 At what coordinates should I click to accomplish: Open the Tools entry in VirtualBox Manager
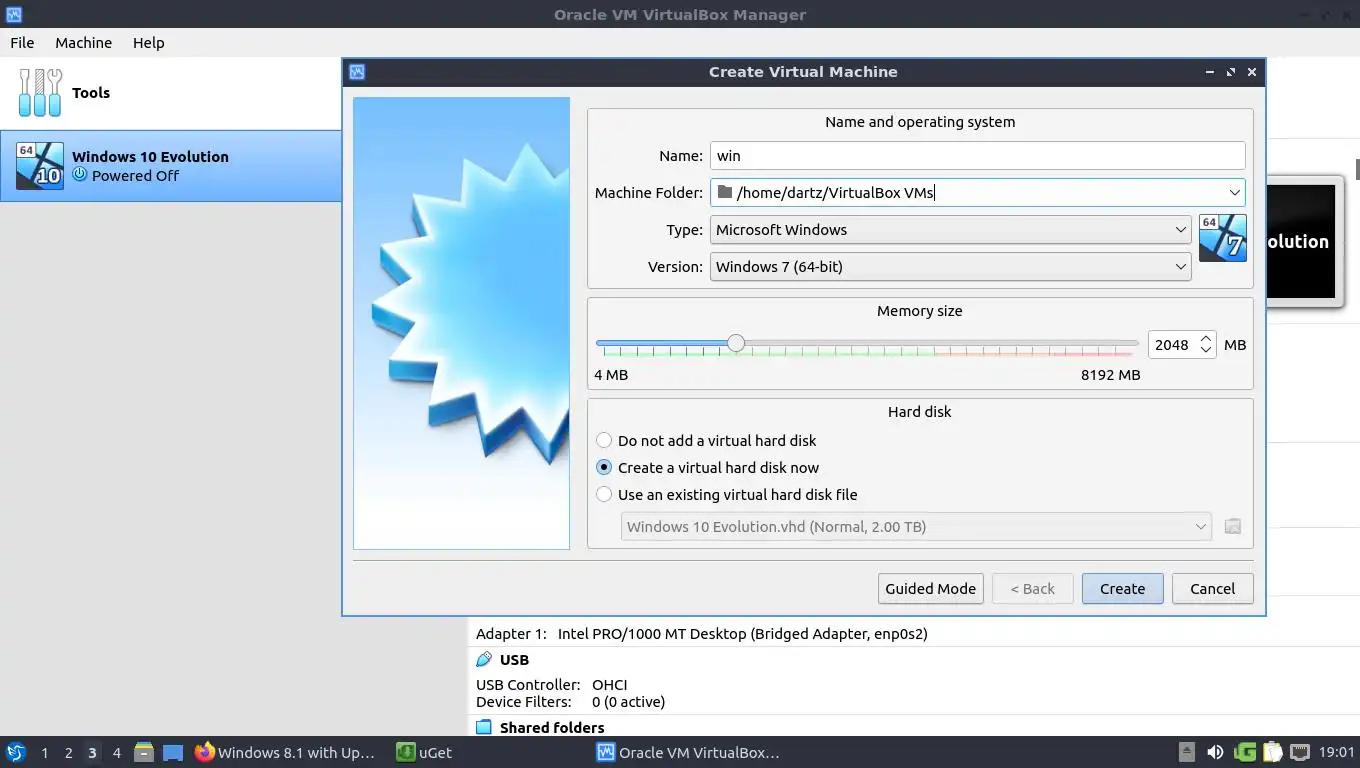pyautogui.click(x=170, y=93)
